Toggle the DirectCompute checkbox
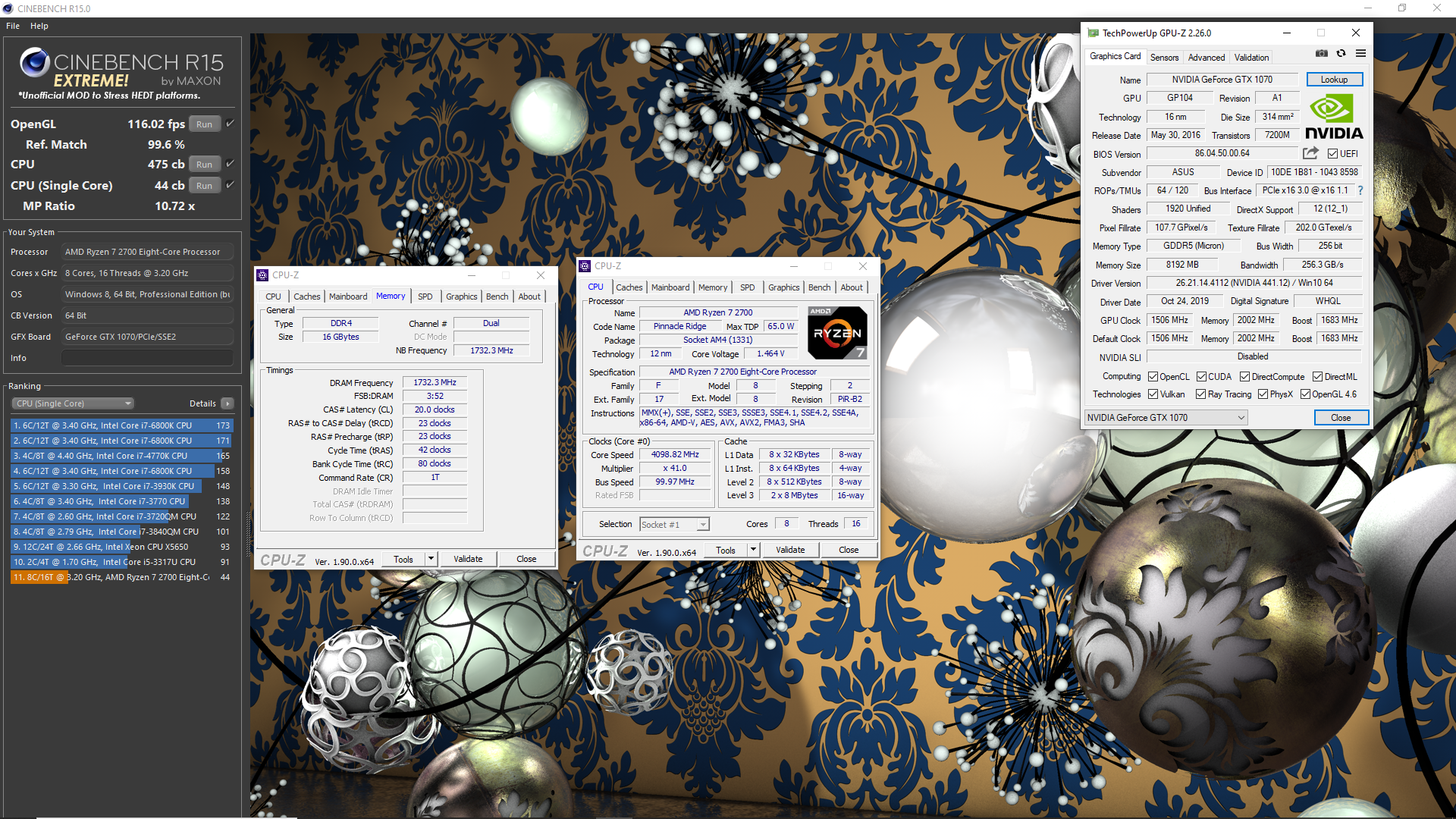The image size is (1456, 819). pyautogui.click(x=1244, y=377)
